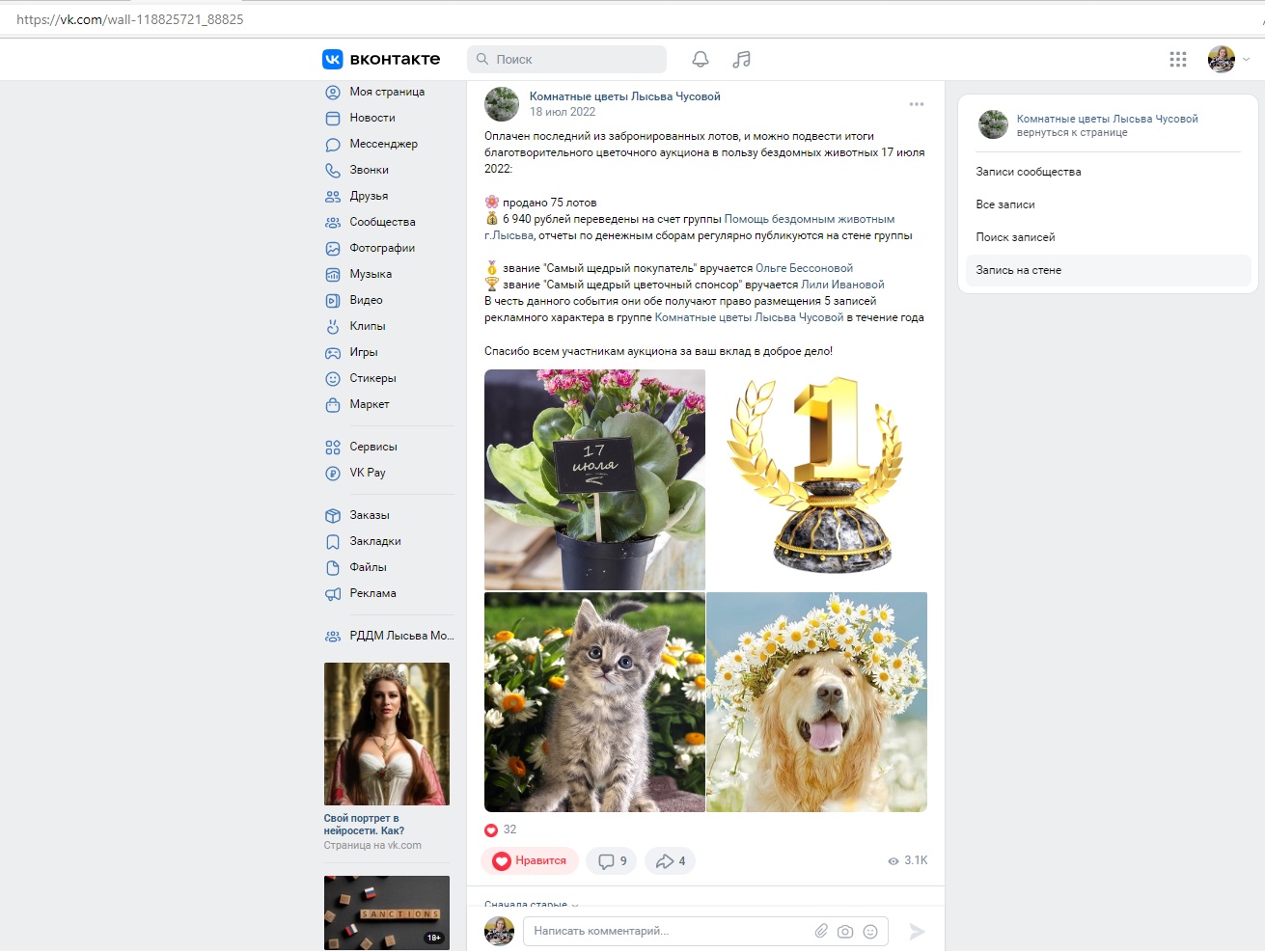This screenshot has width=1265, height=952.
Task: Click the Игры gamepad icon
Action: pyautogui.click(x=333, y=352)
